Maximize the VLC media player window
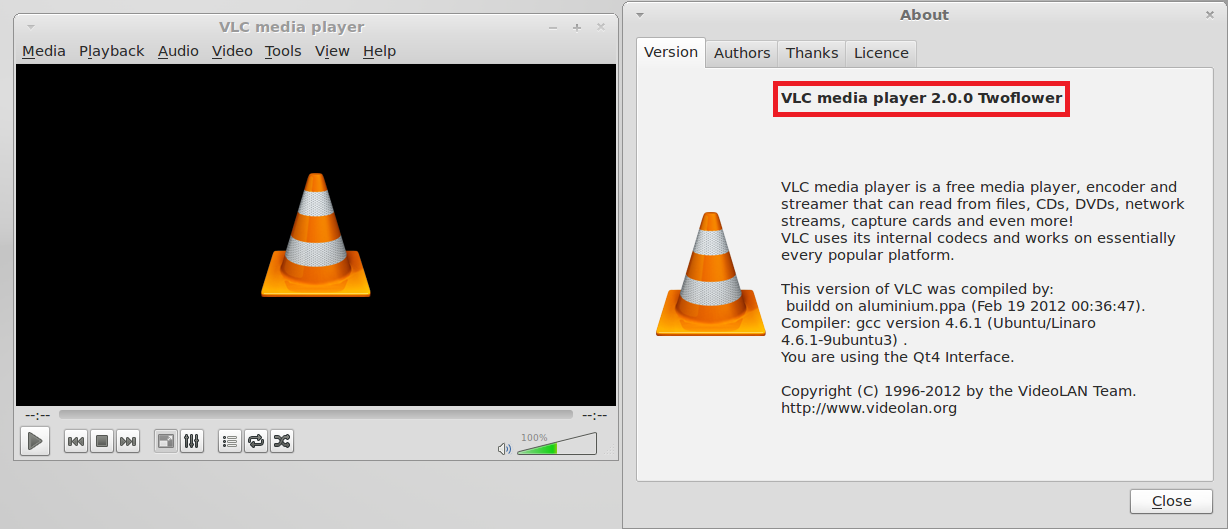Viewport: 1228px width, 529px height. (x=577, y=27)
